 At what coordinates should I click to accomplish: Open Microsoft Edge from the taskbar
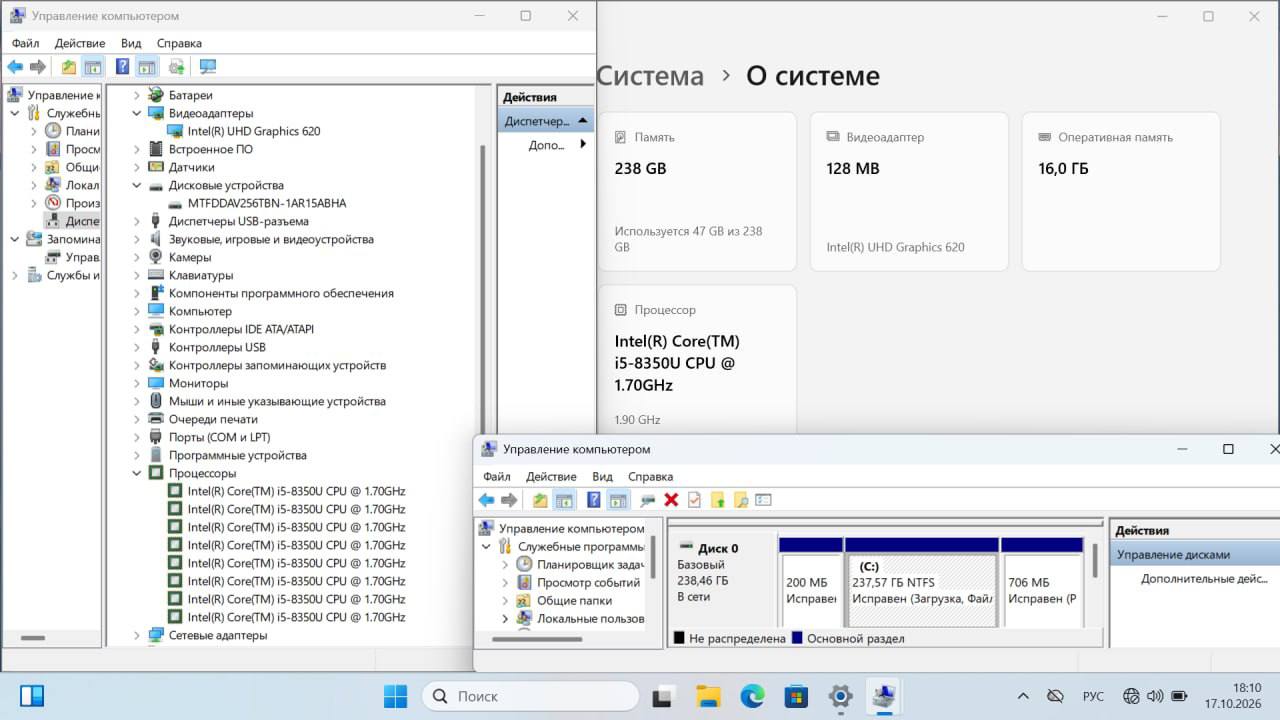(x=752, y=696)
